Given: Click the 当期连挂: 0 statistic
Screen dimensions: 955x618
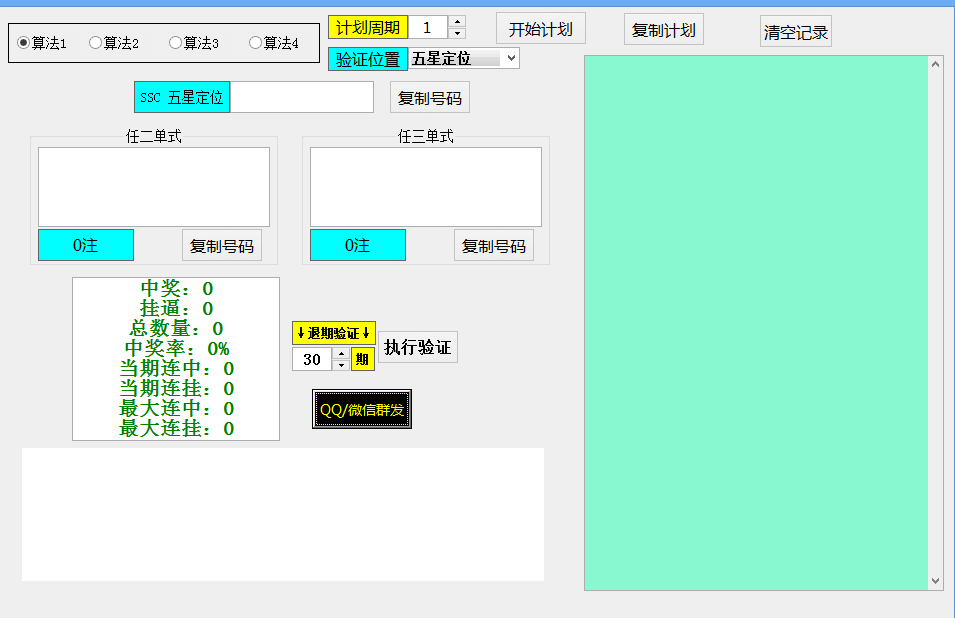Looking at the screenshot, I should click(177, 388).
